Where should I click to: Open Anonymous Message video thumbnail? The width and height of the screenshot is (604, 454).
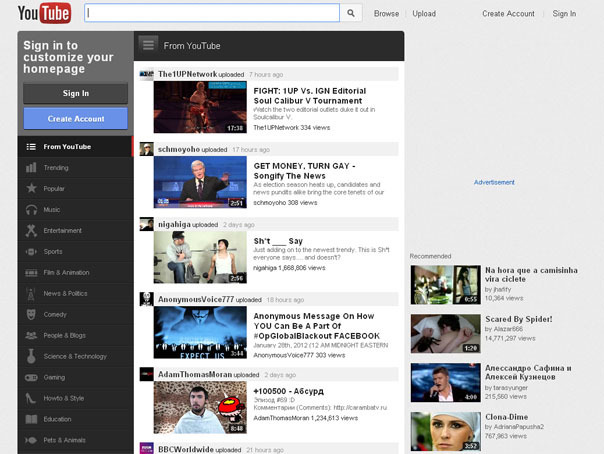tap(200, 332)
